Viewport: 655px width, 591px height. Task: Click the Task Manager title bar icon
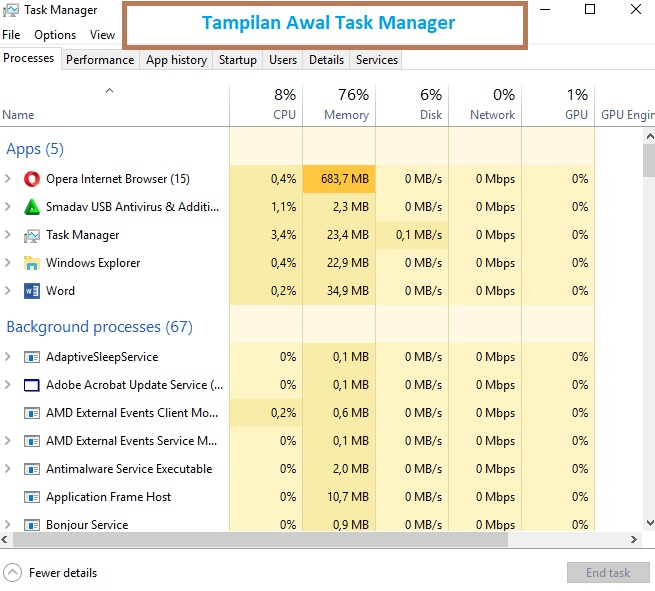(10, 10)
